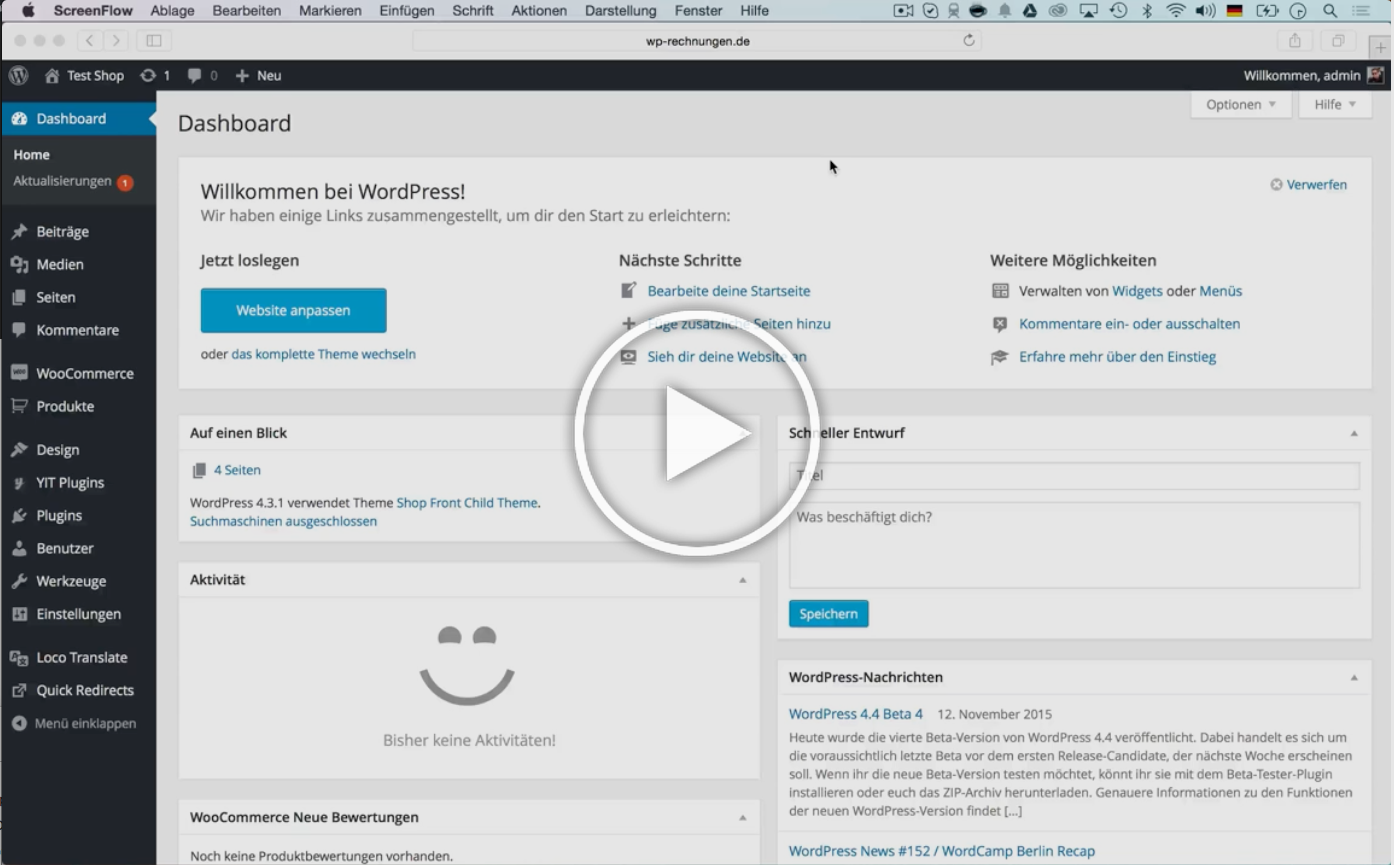This screenshot has width=1394, height=865.
Task: Open the updates icon showing 1 in admin bar
Action: coord(155,75)
